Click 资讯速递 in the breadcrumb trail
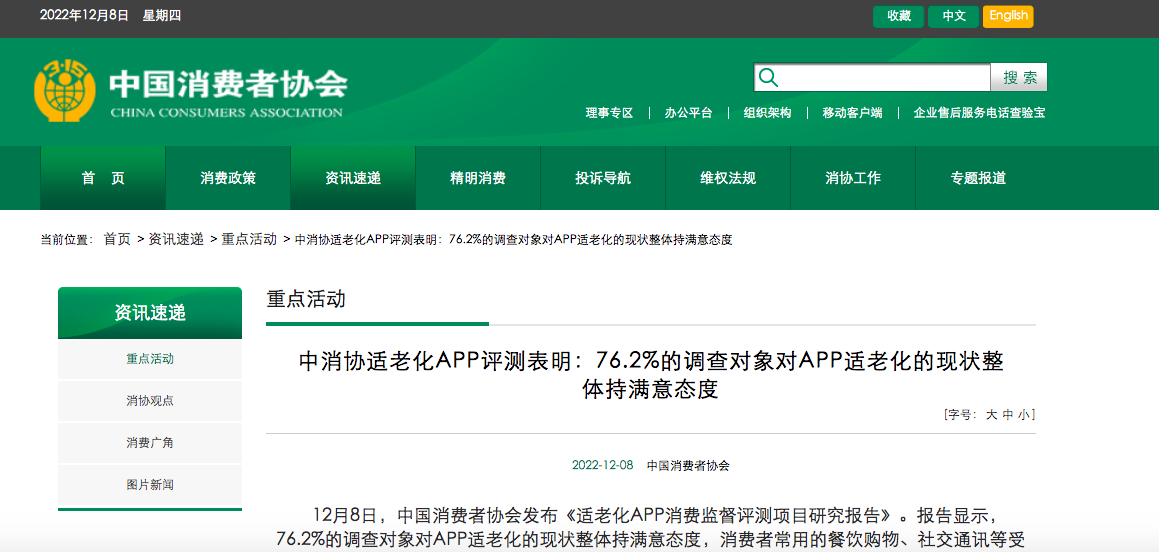1159x552 pixels. tap(176, 239)
